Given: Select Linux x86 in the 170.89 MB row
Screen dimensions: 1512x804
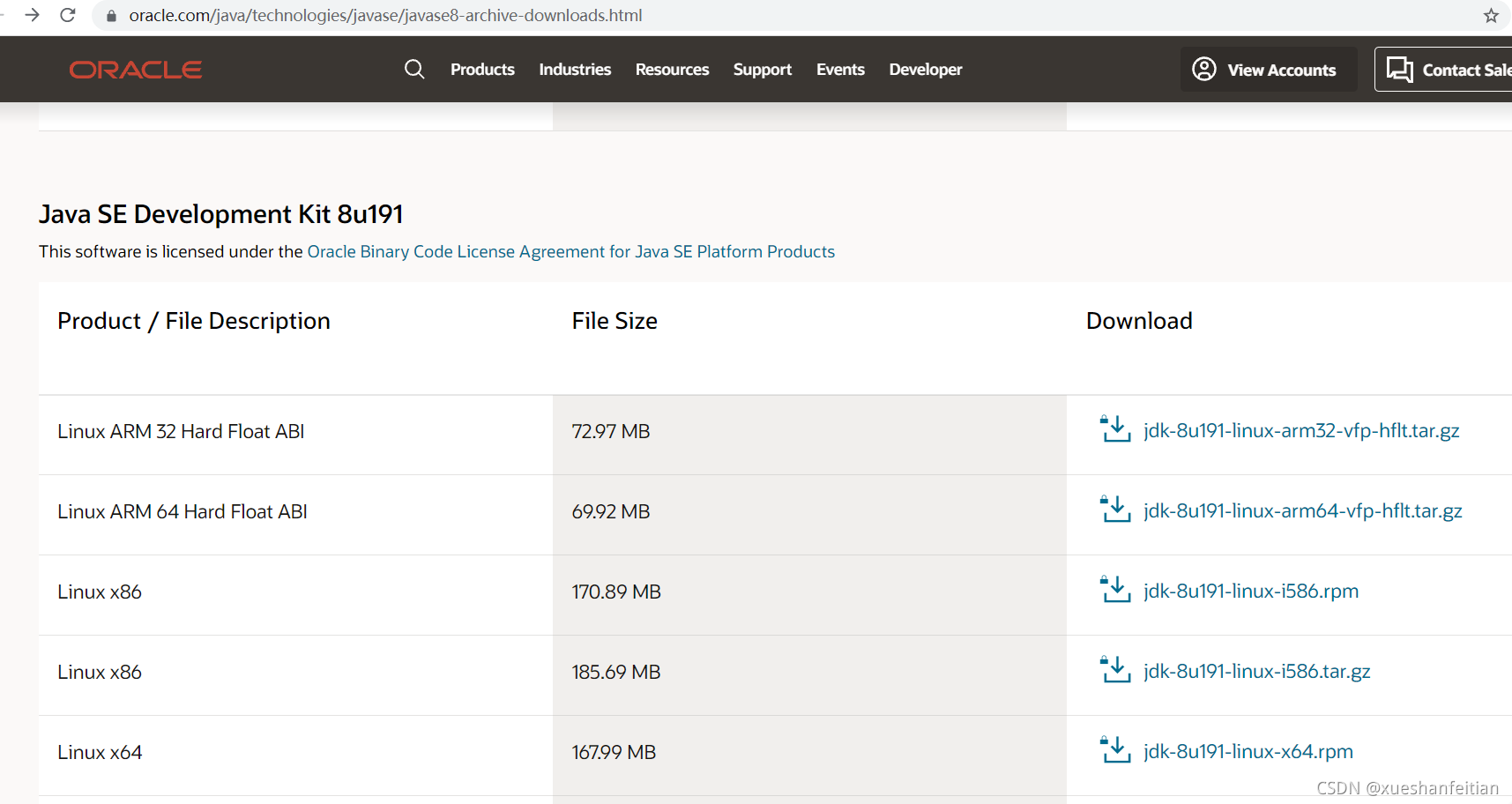Looking at the screenshot, I should point(100,592).
